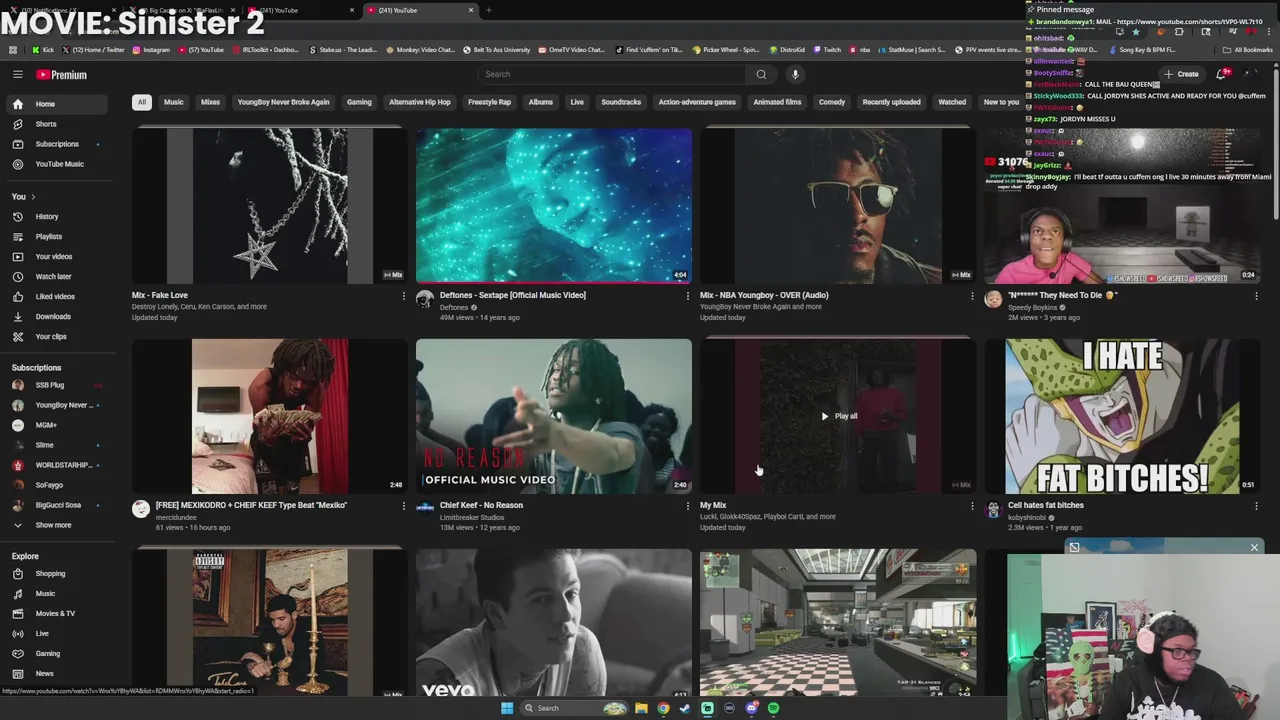Select the Comedy filter chip
Screen dimensions: 1280x720
pyautogui.click(x=832, y=102)
